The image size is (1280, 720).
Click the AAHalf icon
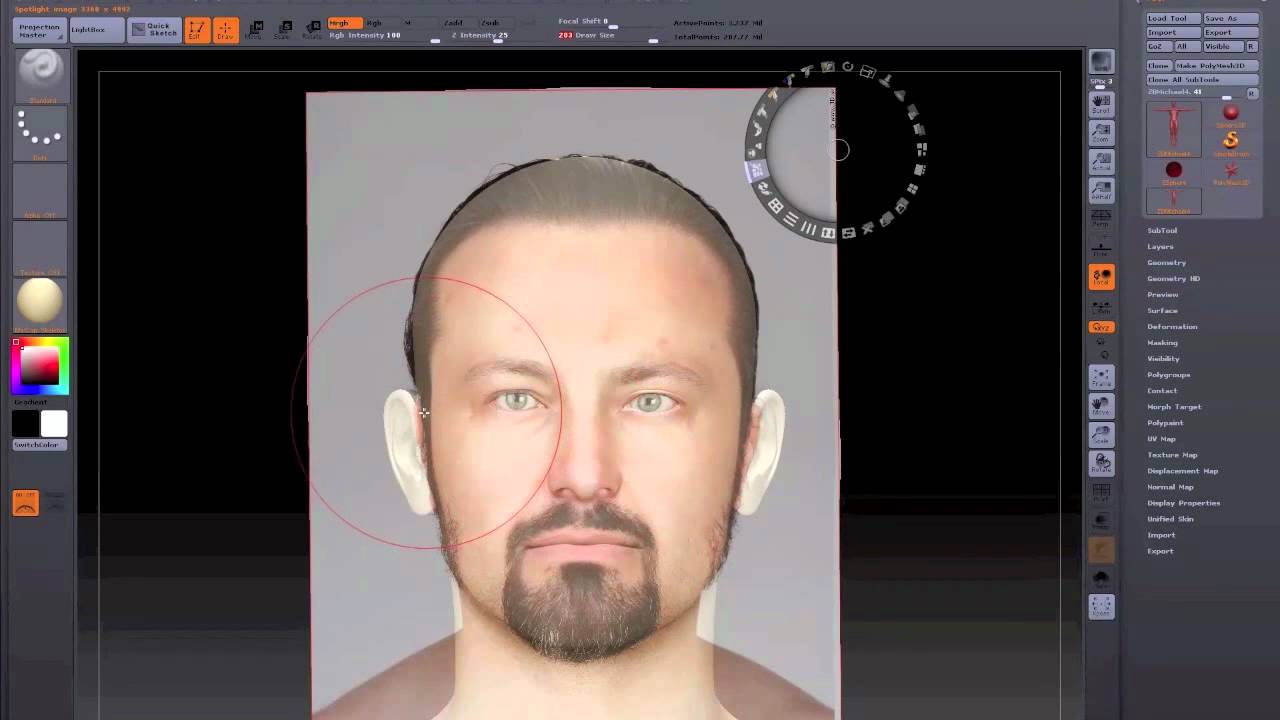1101,191
